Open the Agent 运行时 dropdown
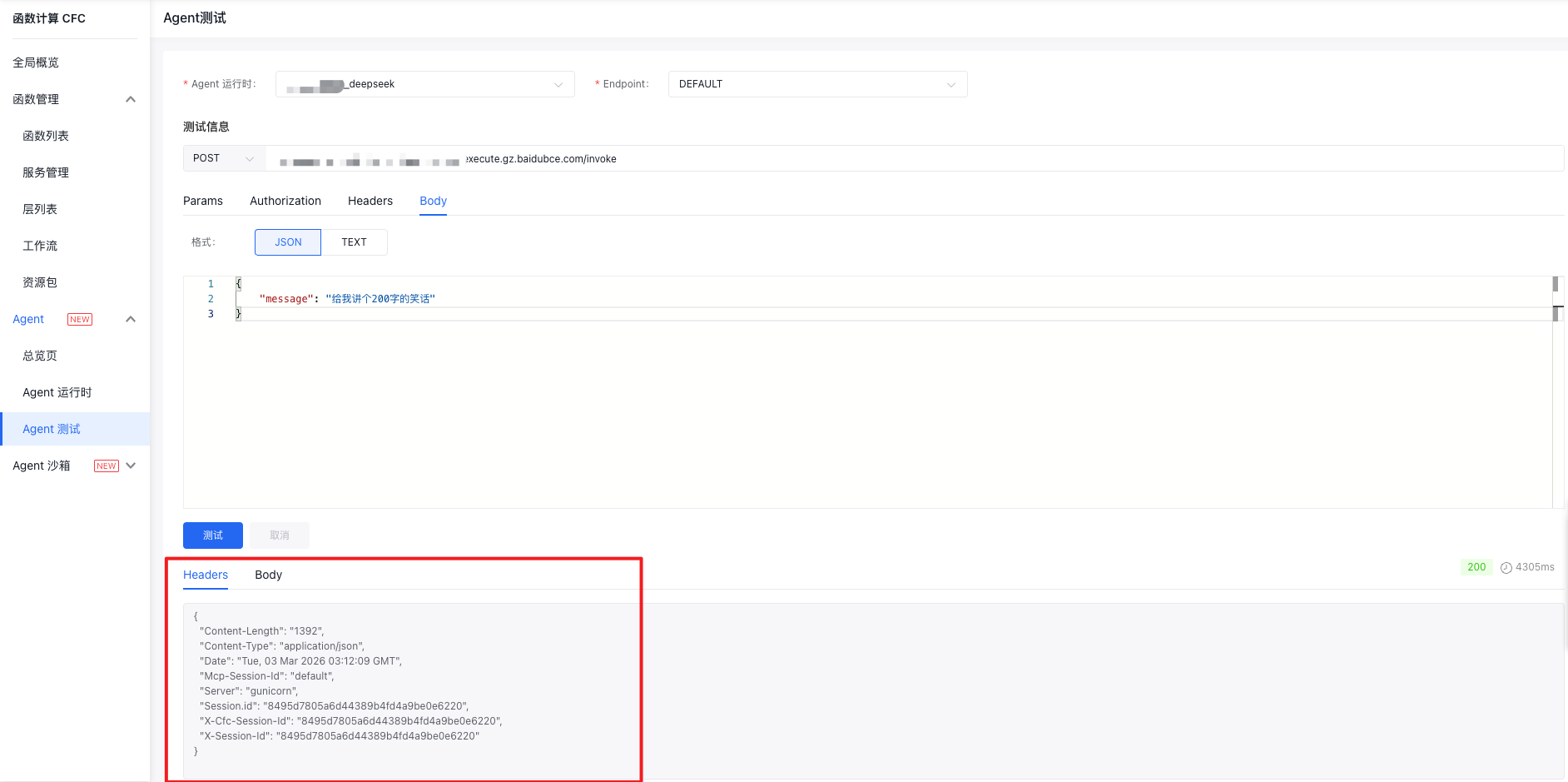 tap(424, 84)
